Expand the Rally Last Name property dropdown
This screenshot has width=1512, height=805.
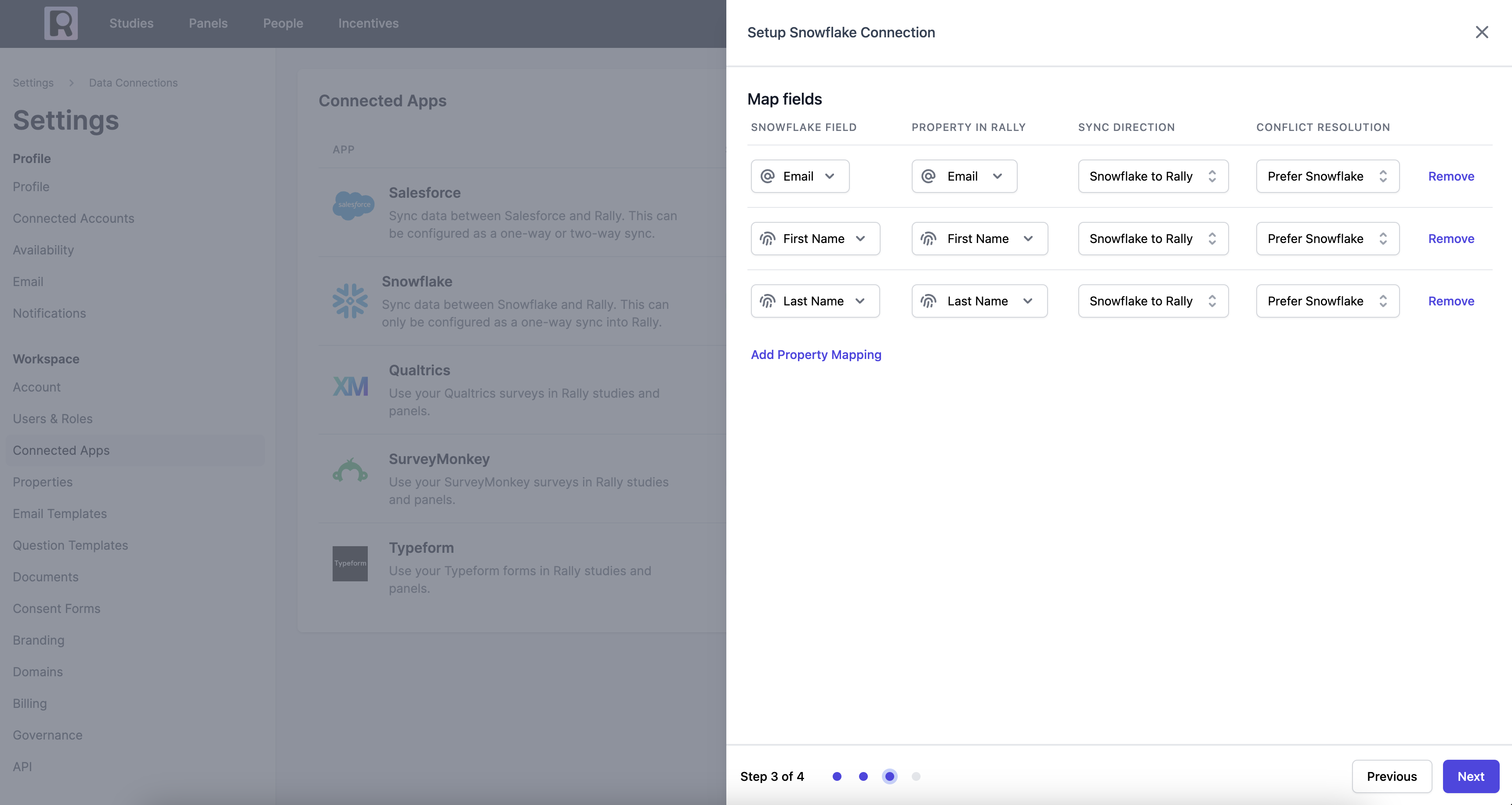[x=979, y=301]
